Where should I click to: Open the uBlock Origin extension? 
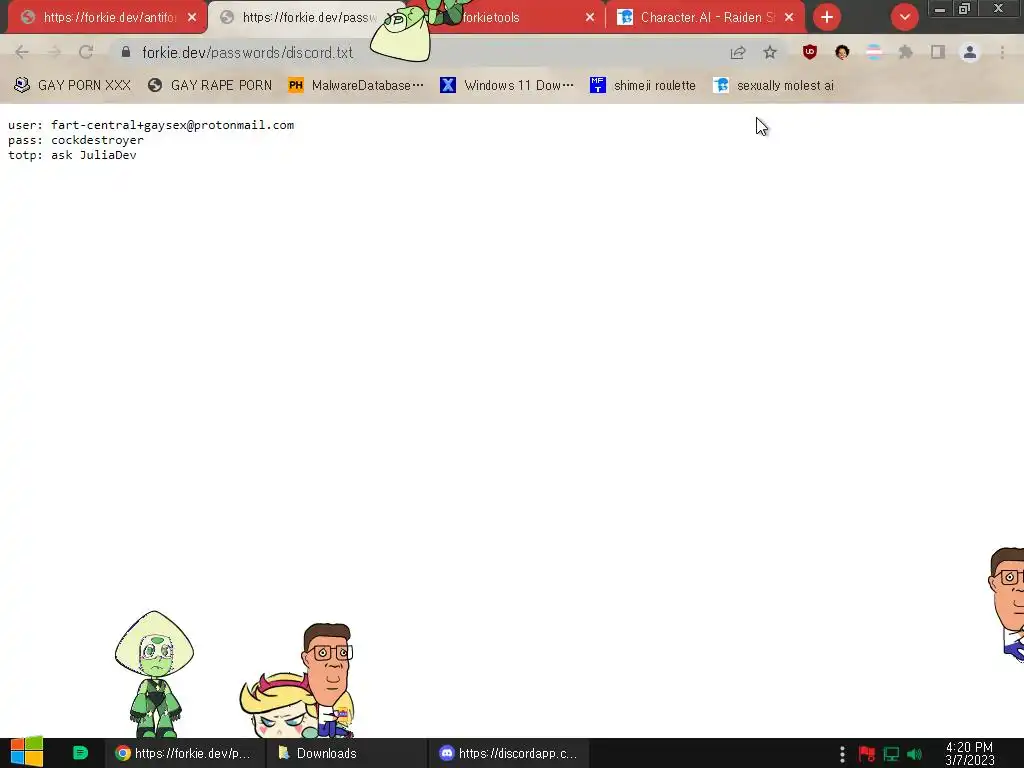pos(810,52)
